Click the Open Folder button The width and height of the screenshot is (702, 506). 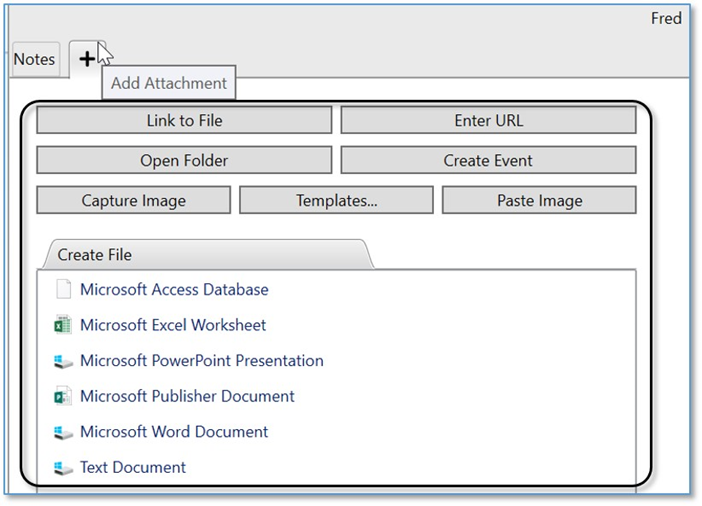[x=184, y=160]
